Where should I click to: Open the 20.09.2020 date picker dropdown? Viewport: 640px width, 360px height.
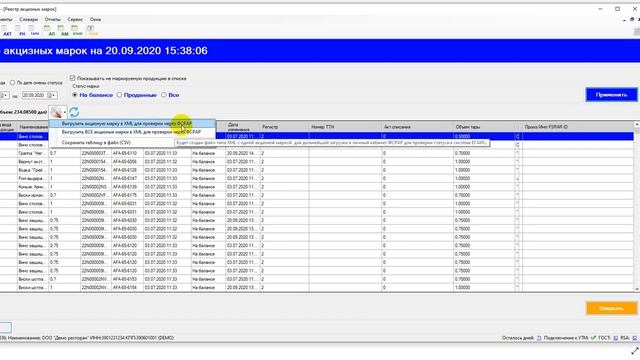pyautogui.click(x=51, y=95)
